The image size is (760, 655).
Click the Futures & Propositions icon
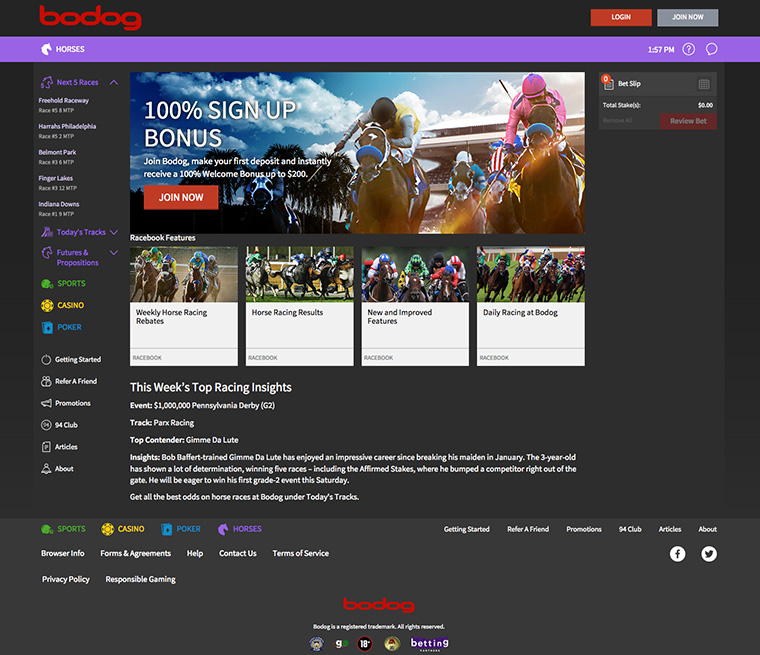click(47, 253)
